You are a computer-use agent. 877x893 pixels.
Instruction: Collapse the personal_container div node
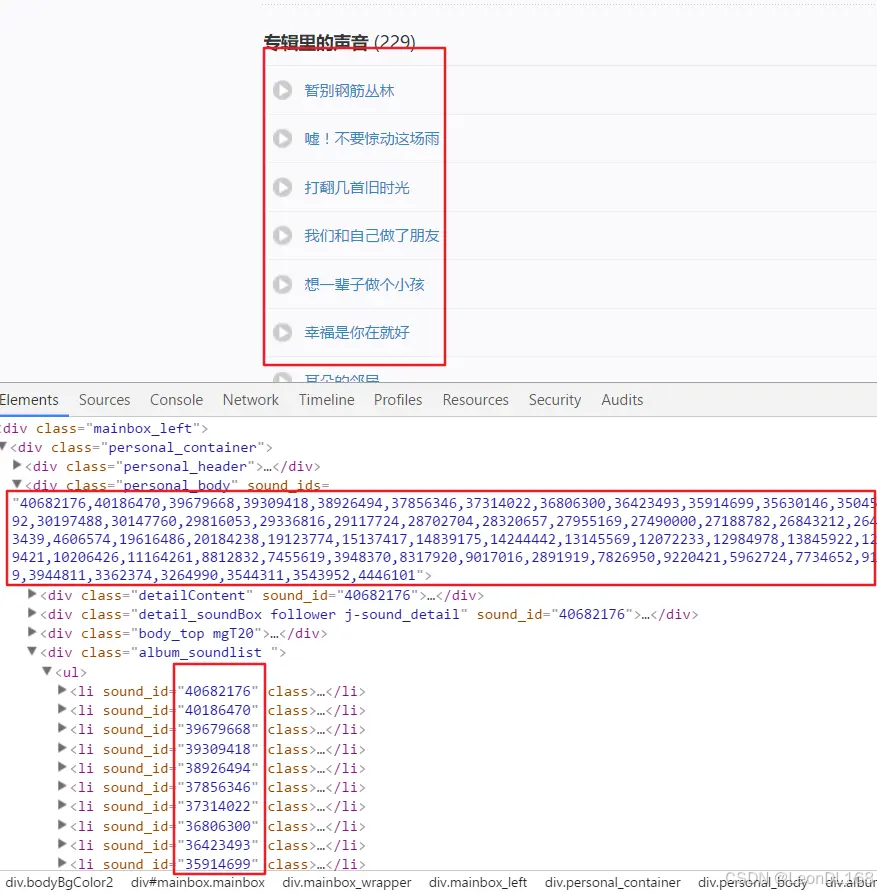(x=3, y=446)
